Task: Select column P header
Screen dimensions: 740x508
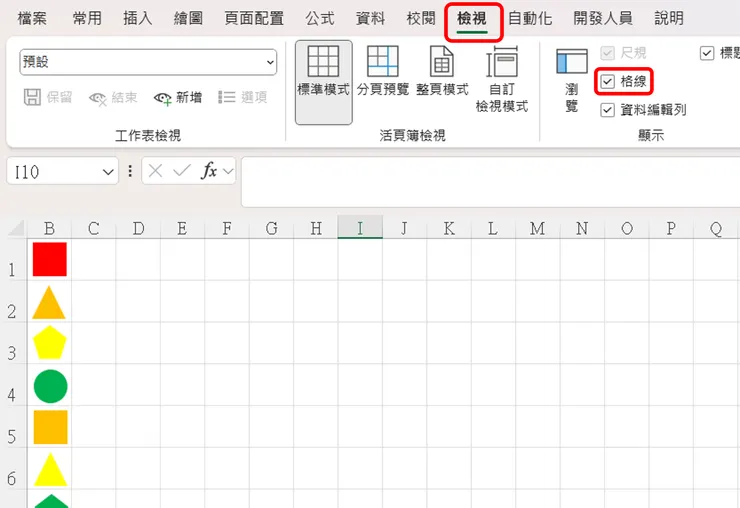Action: coord(671,229)
